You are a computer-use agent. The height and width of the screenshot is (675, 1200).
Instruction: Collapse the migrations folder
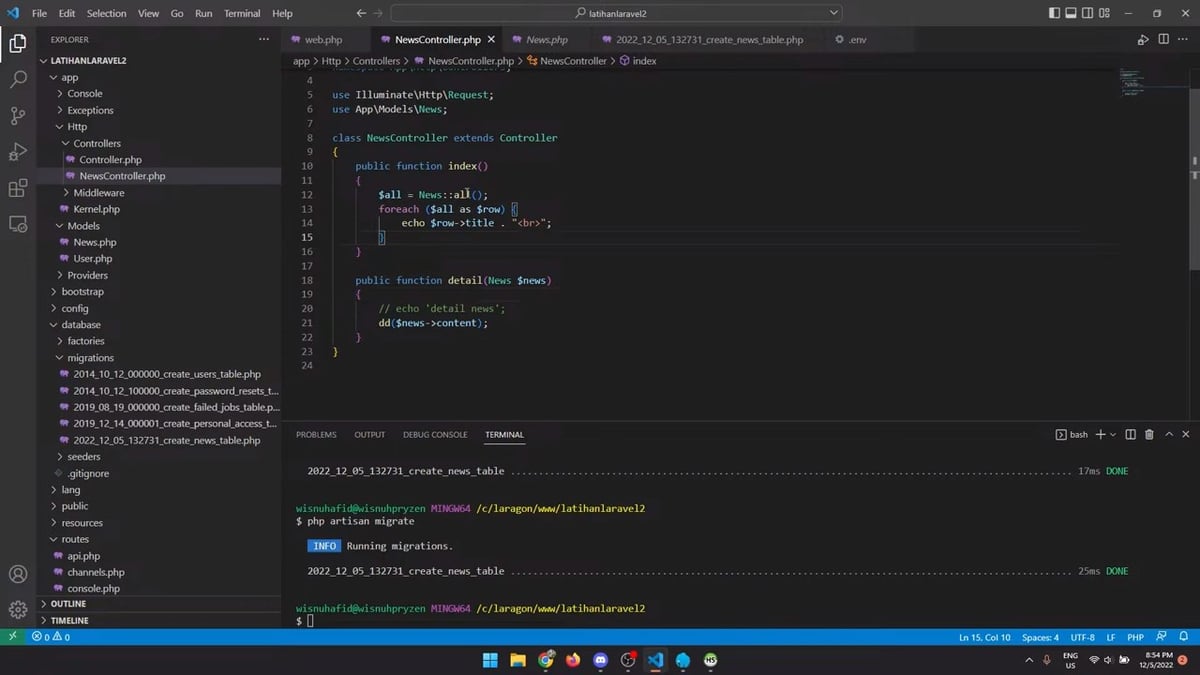coord(90,358)
